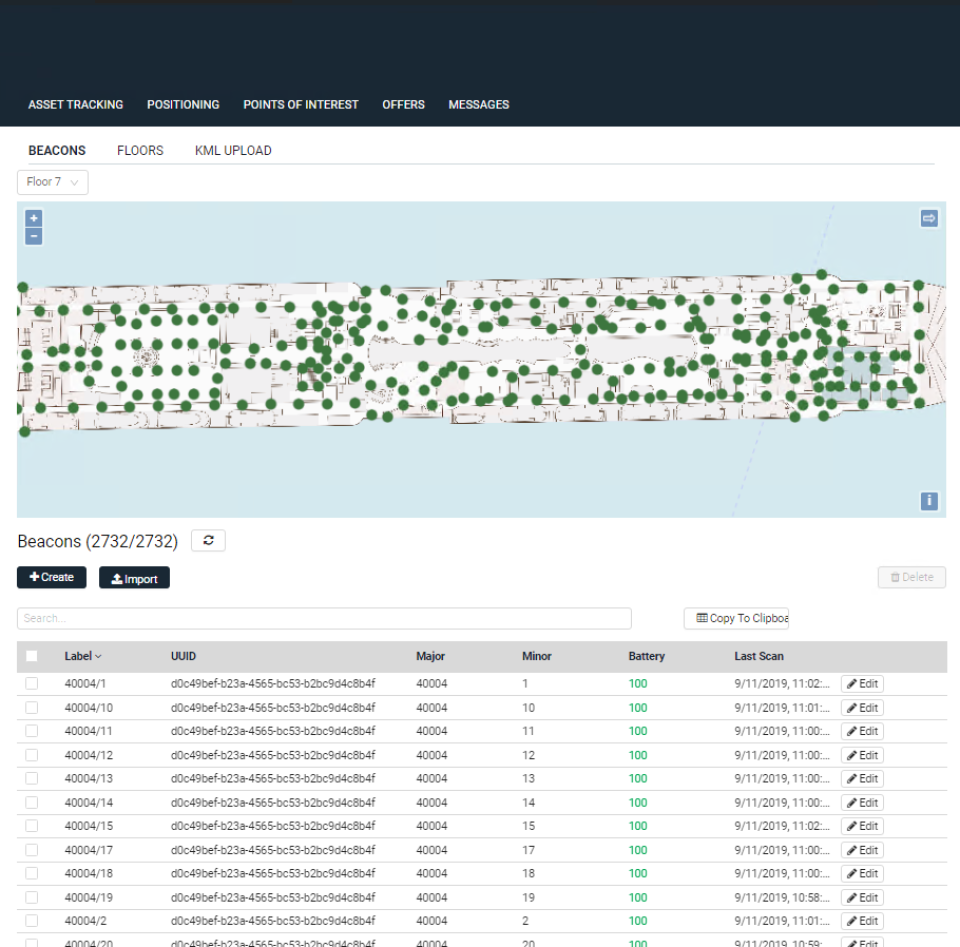960x947 pixels.
Task: Click inside the Search field
Action: (324, 618)
